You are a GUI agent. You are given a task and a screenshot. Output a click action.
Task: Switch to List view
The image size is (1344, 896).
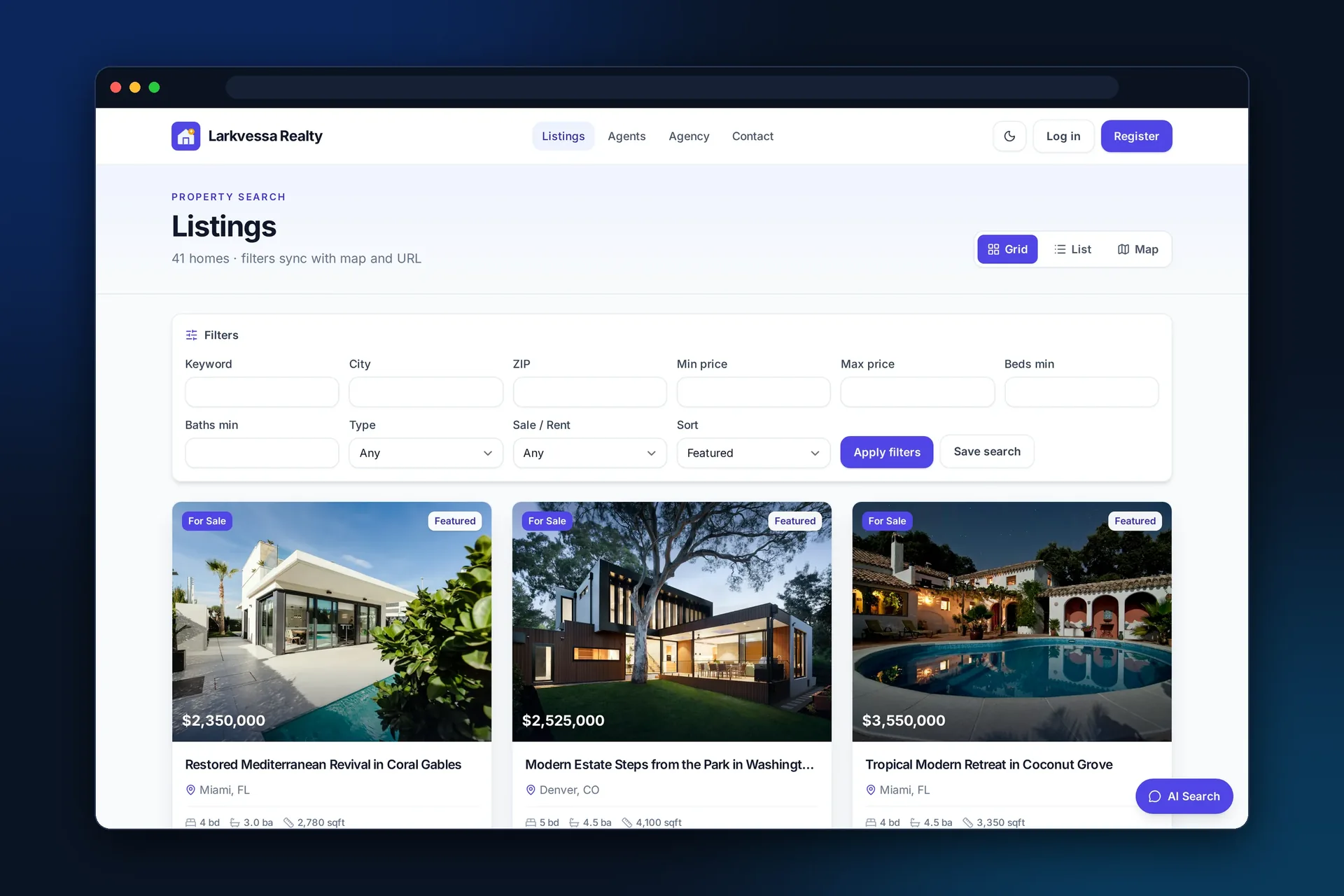click(1072, 249)
